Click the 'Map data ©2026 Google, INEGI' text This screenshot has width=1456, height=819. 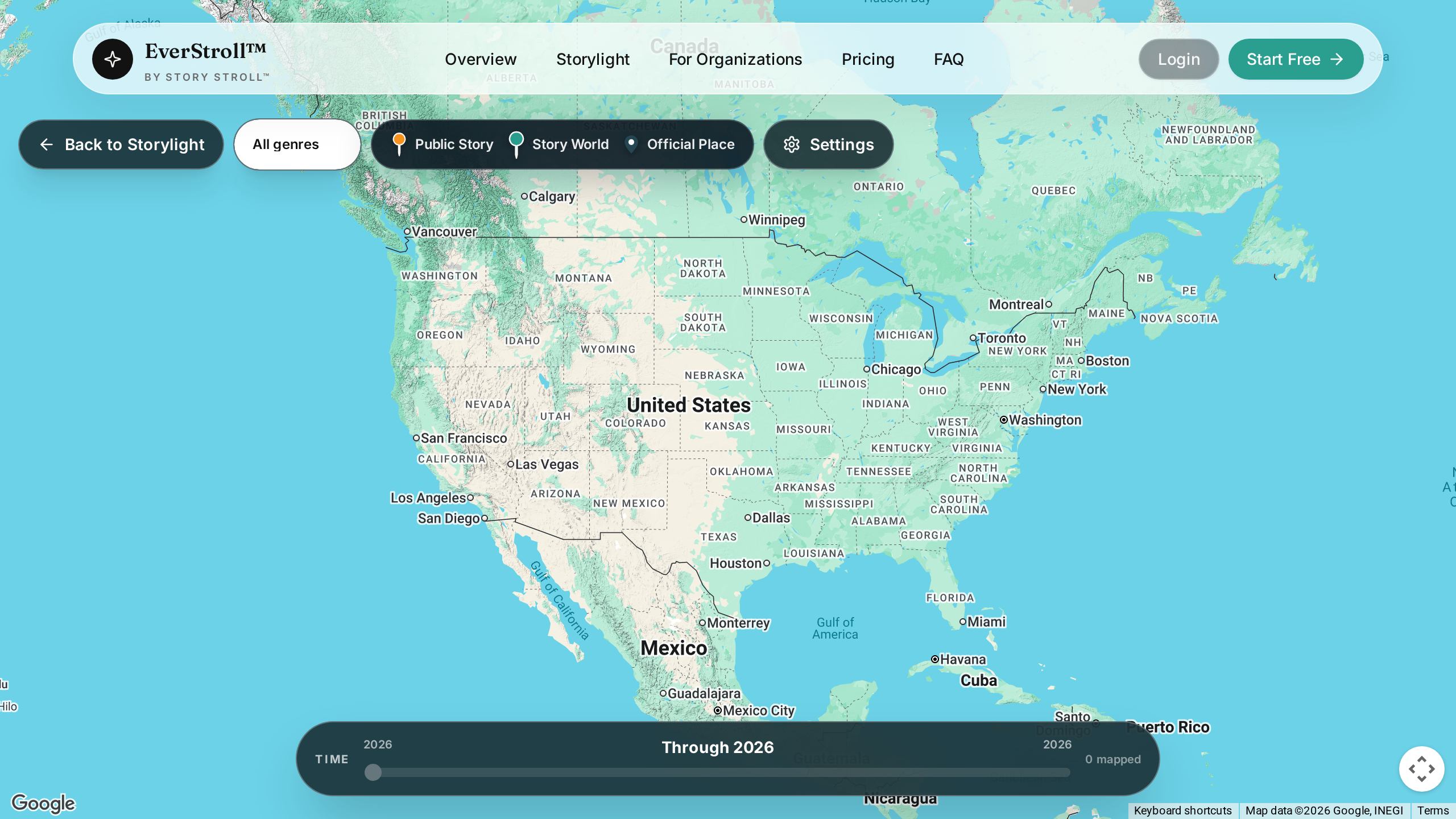tap(1324, 810)
